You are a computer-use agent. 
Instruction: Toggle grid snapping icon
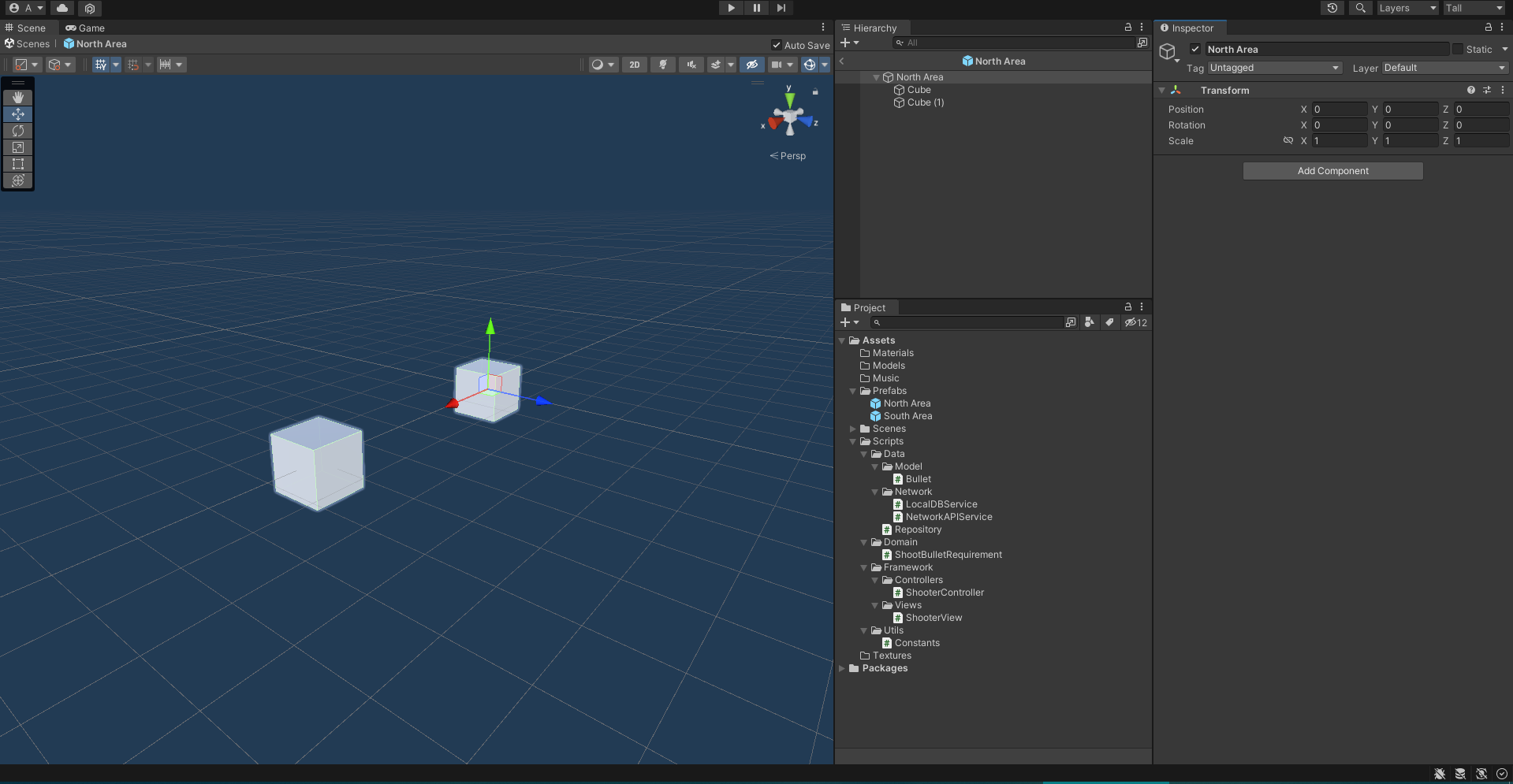coord(133,65)
